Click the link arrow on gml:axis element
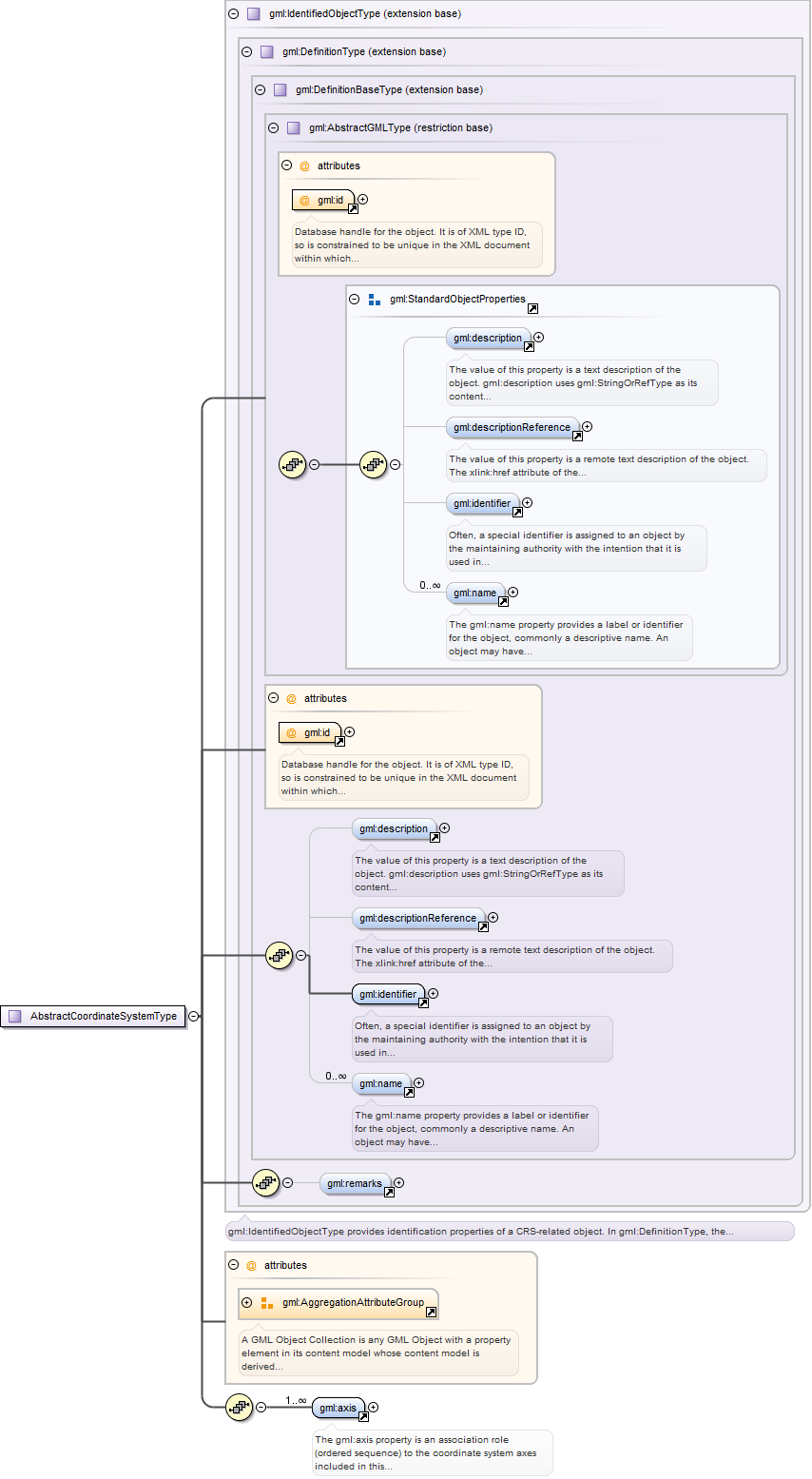 363,1416
